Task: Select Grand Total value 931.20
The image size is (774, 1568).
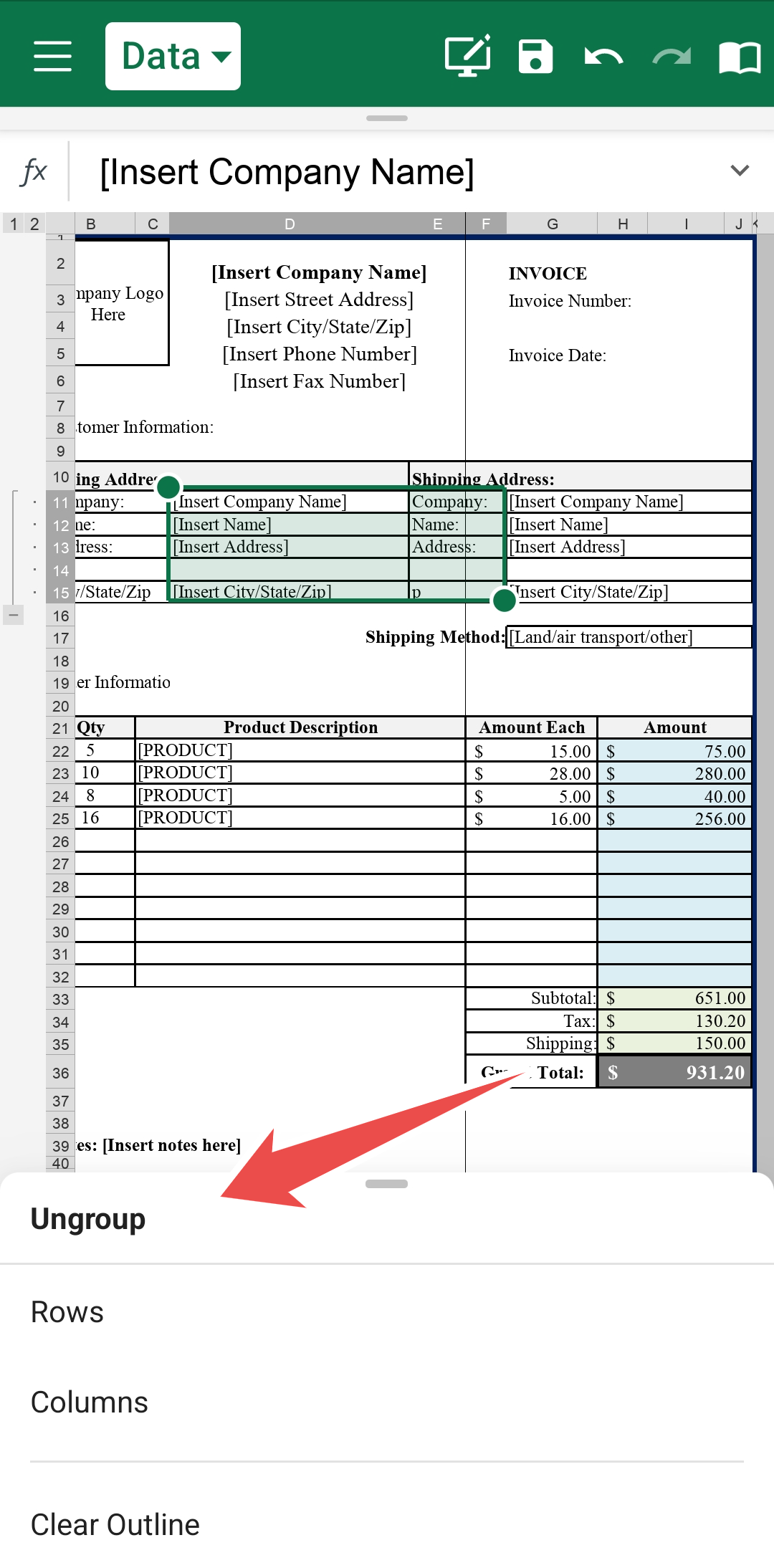Action: (x=675, y=1072)
